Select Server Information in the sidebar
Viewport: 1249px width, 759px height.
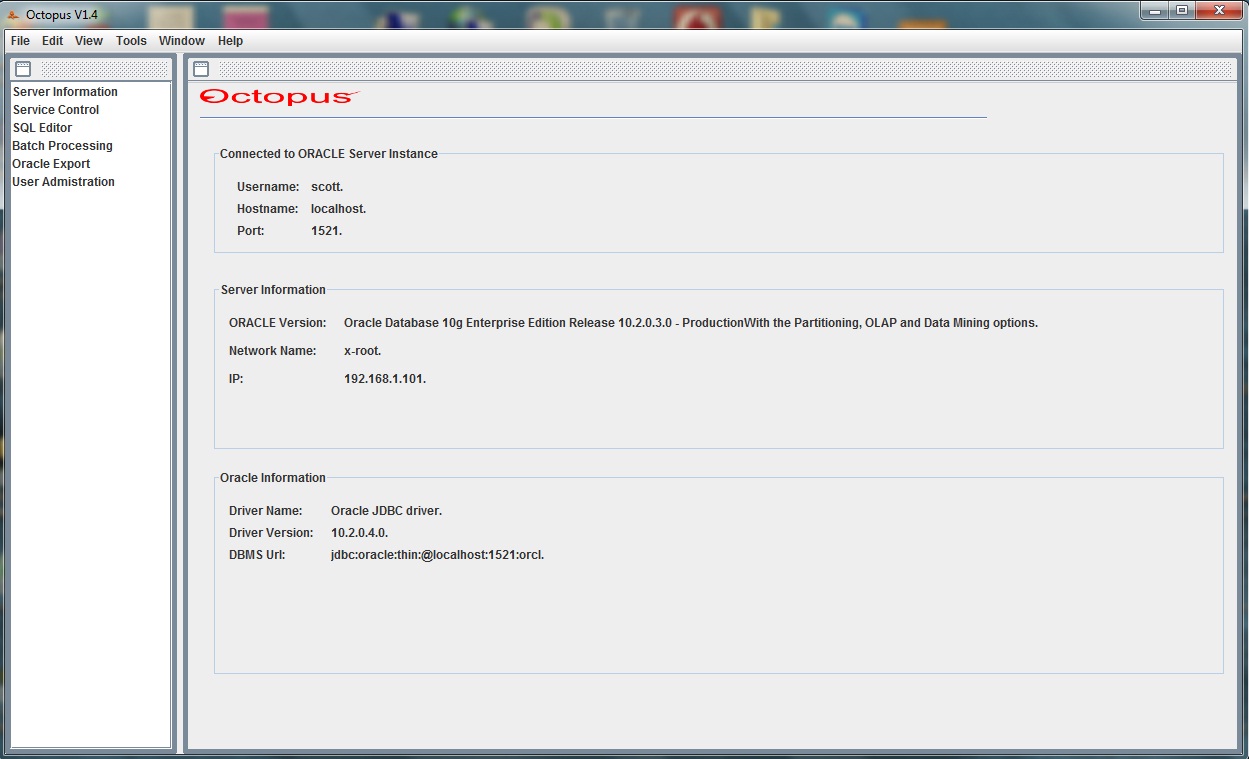click(x=65, y=92)
